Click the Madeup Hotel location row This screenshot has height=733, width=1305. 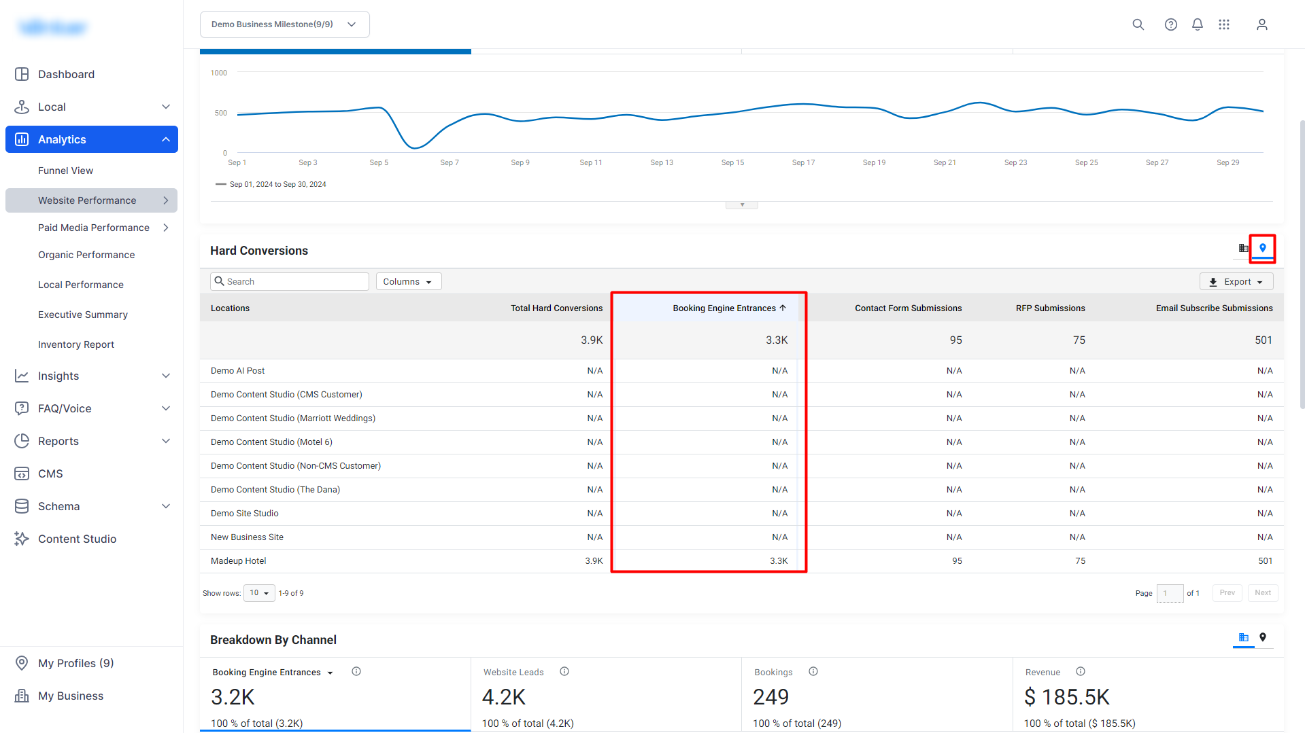click(742, 561)
